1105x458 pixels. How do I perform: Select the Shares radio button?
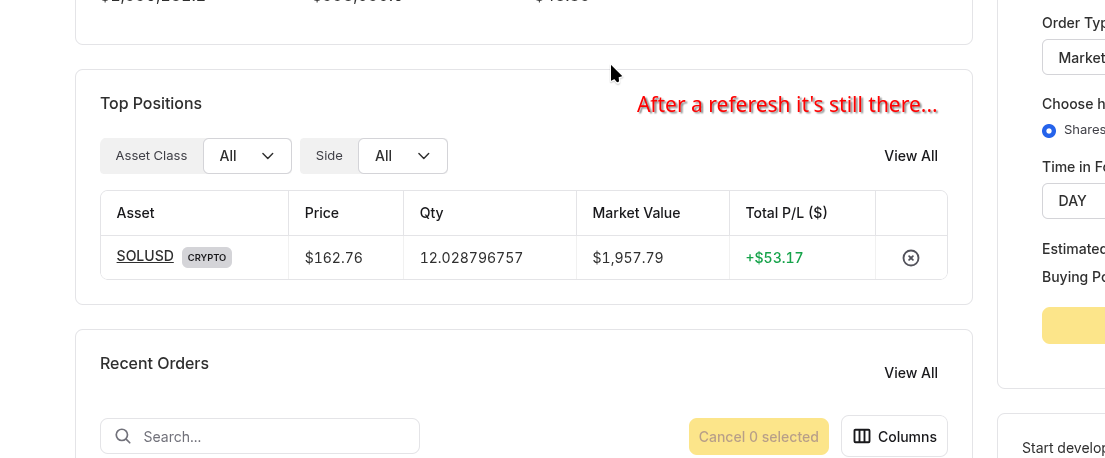[1049, 130]
